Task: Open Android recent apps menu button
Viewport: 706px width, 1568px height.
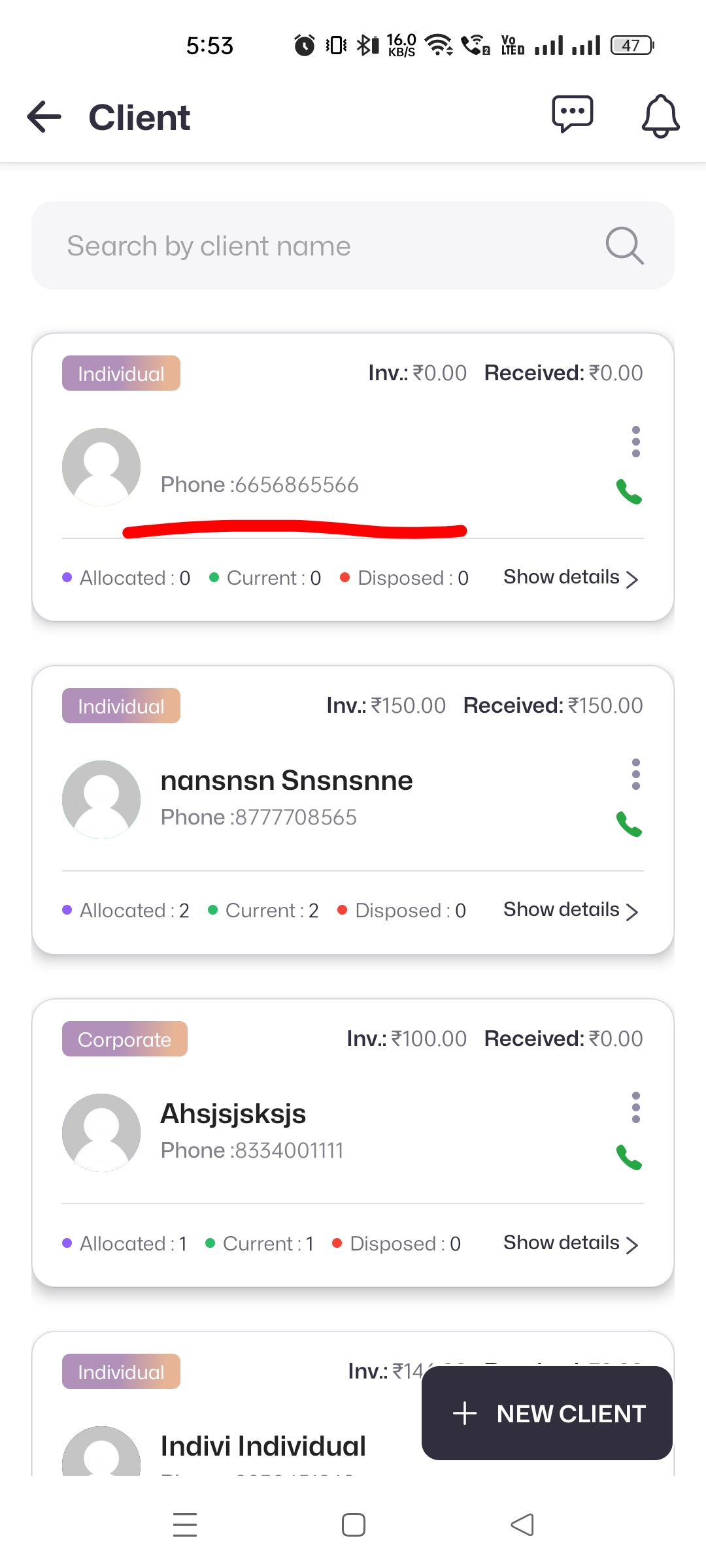Action: 185,1525
